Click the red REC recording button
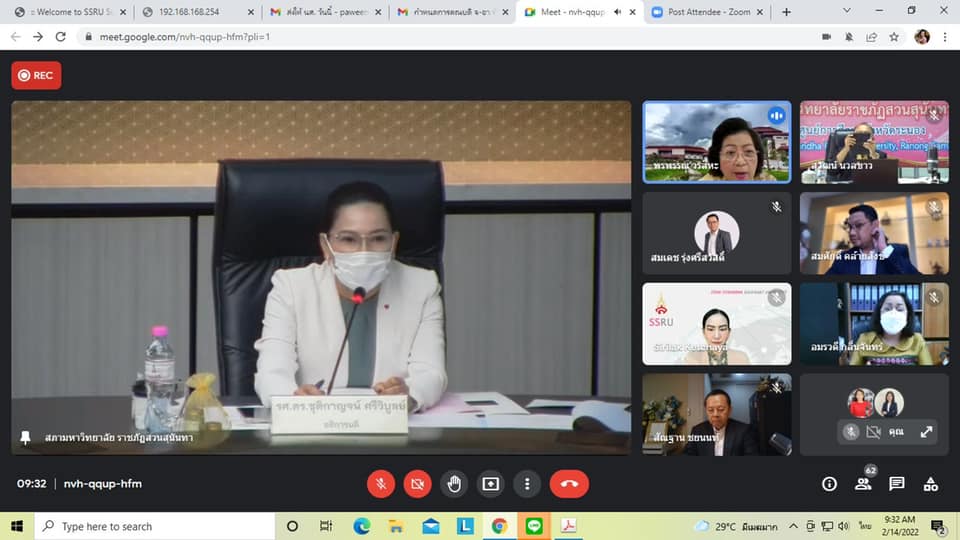The image size is (960, 540). (36, 75)
